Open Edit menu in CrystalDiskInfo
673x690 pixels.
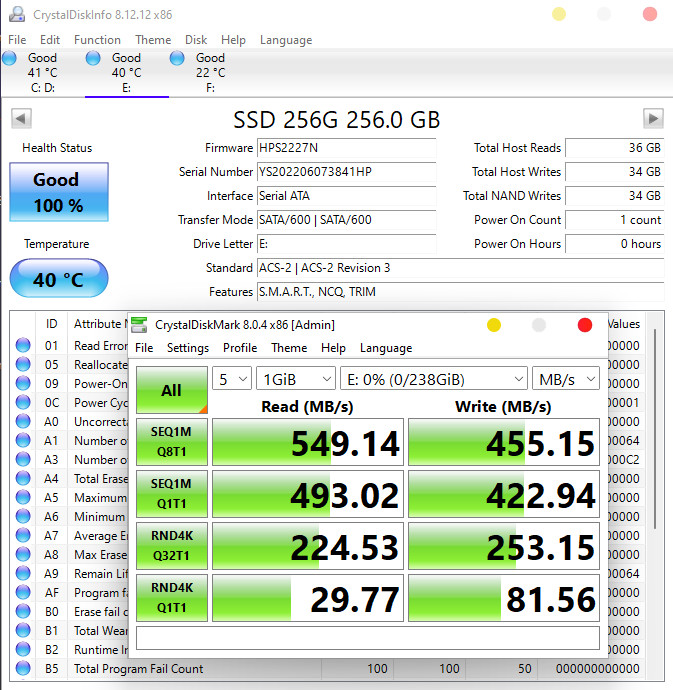click(50, 40)
